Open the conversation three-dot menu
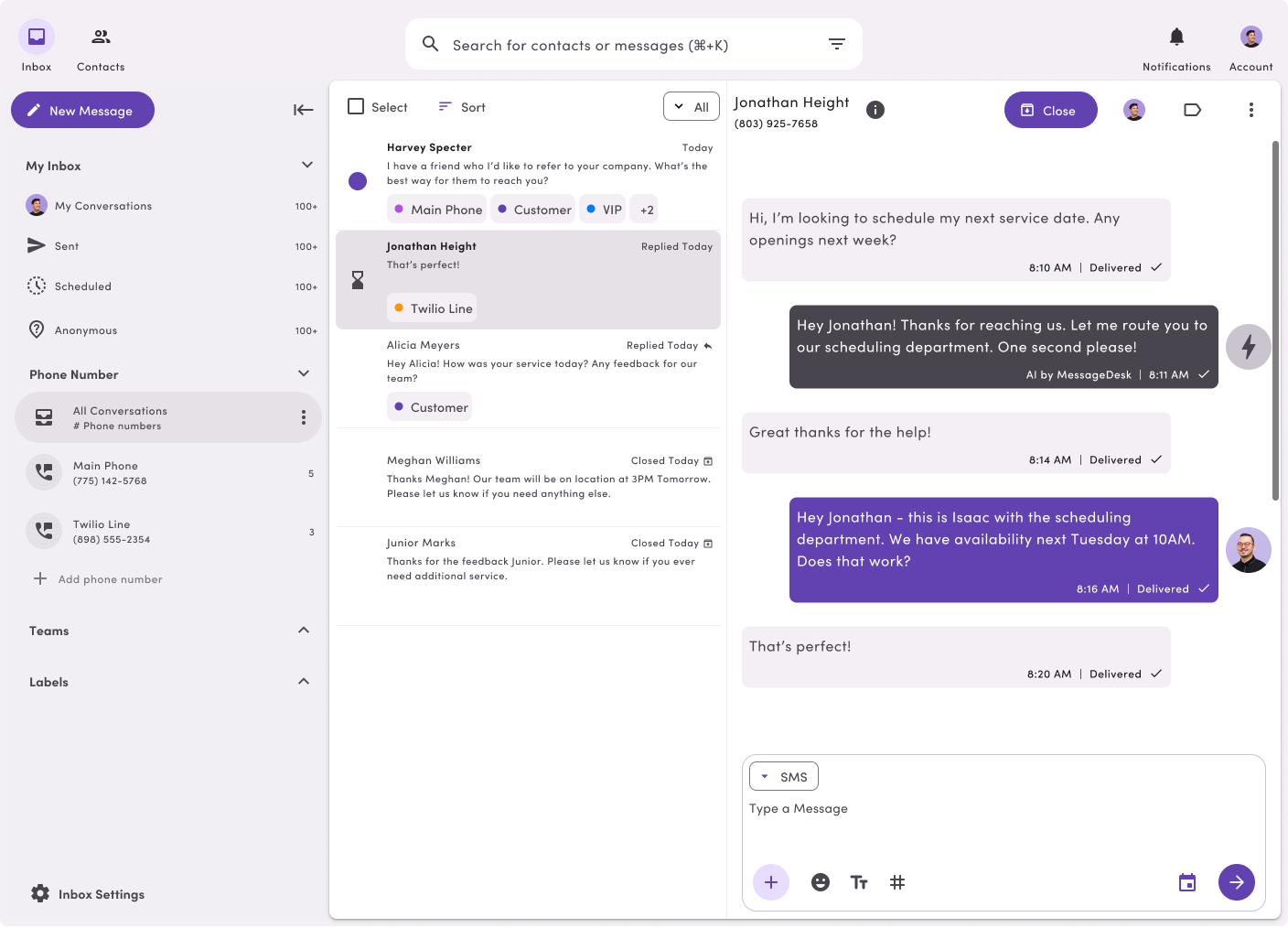The image size is (1288, 928). [1250, 110]
